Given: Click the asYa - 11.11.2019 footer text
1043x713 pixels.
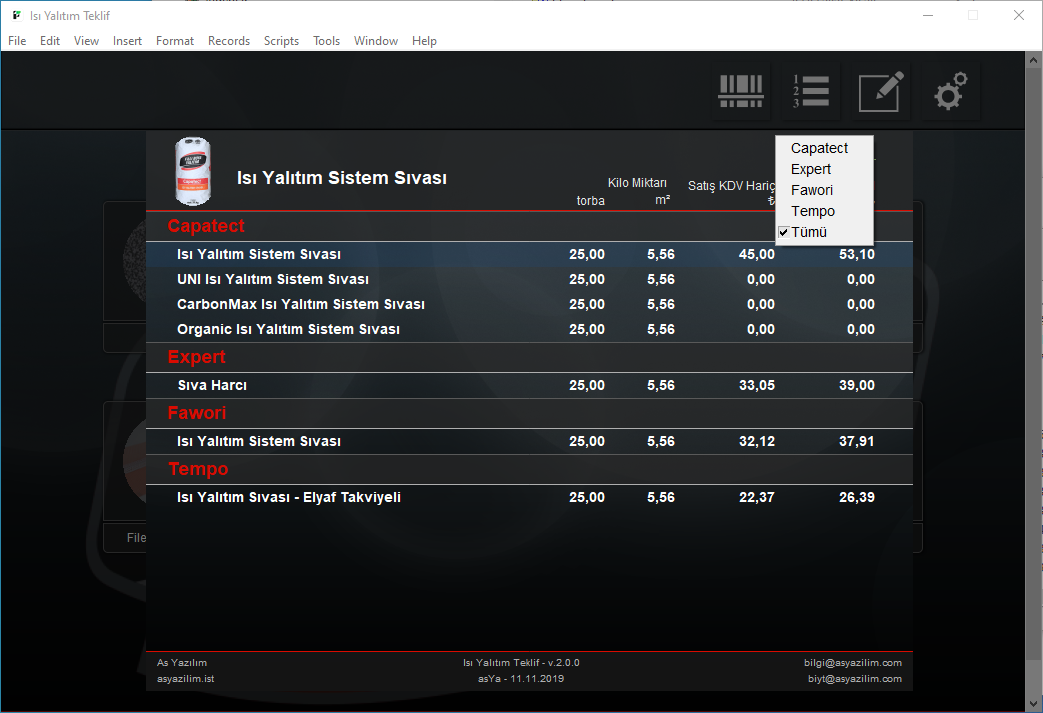Looking at the screenshot, I should tap(521, 678).
